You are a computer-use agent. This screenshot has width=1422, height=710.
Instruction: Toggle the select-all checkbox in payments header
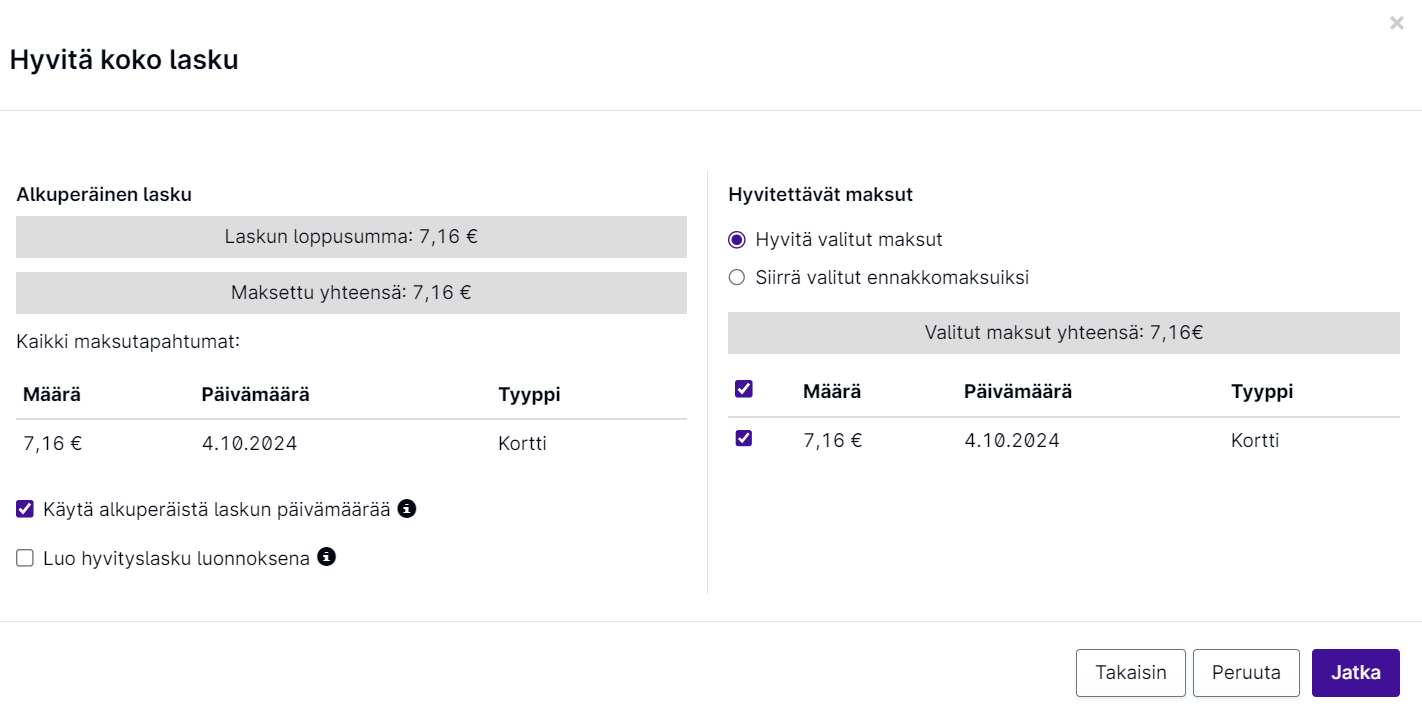click(744, 390)
